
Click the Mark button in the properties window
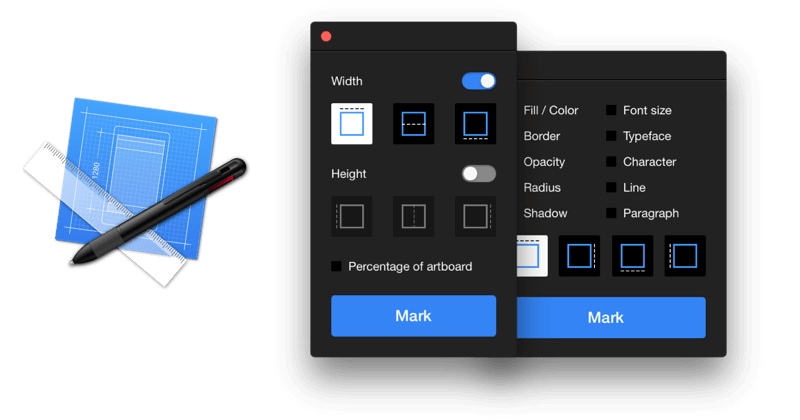click(x=611, y=317)
